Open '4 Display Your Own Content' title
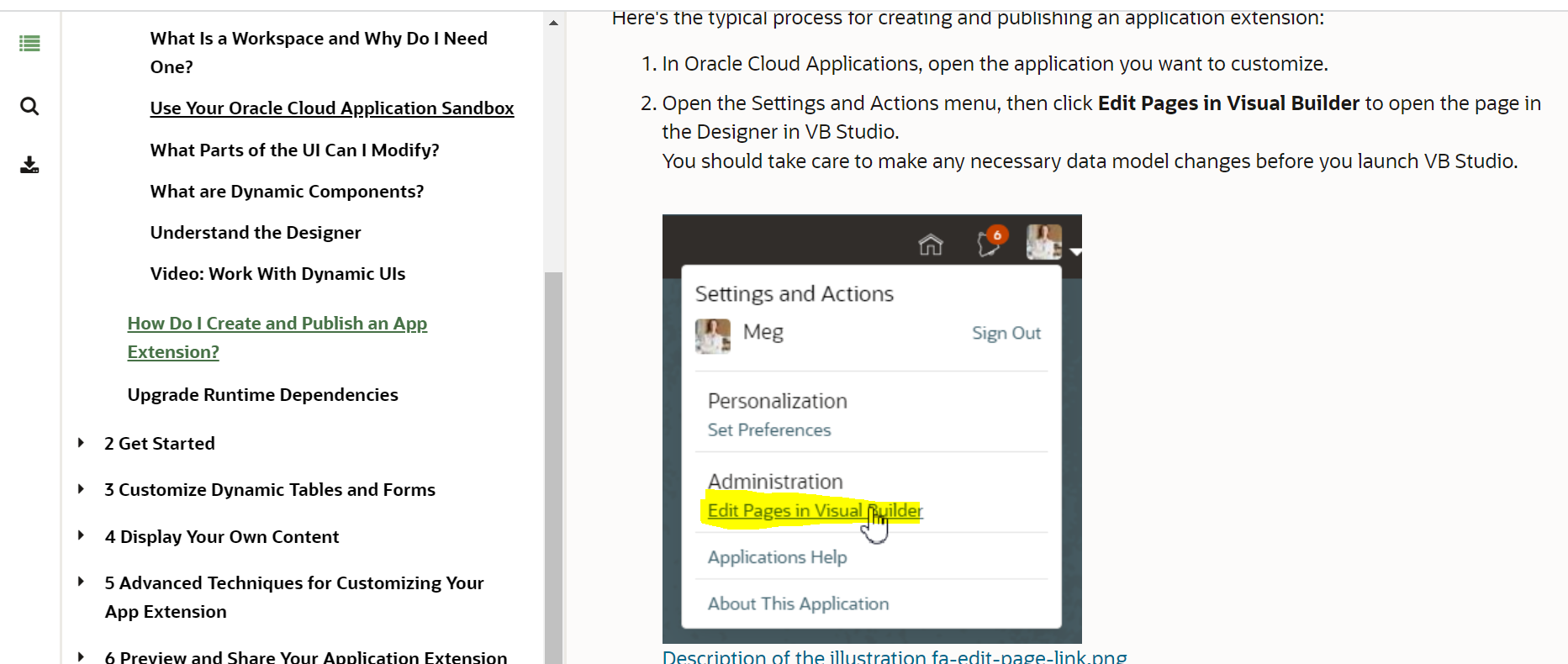Viewport: 1568px width, 664px height. pos(222,536)
